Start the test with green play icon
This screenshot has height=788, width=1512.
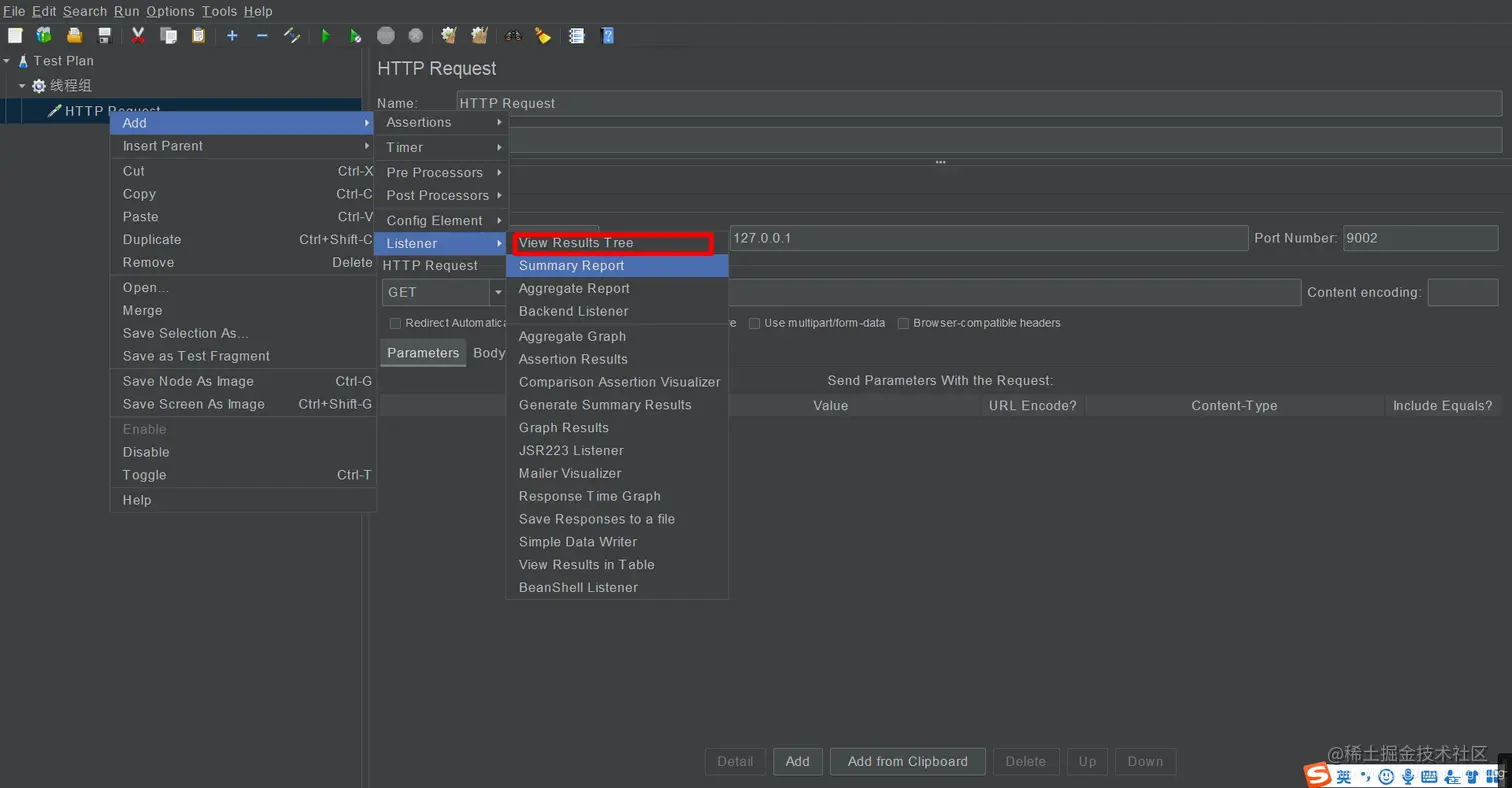(x=325, y=35)
